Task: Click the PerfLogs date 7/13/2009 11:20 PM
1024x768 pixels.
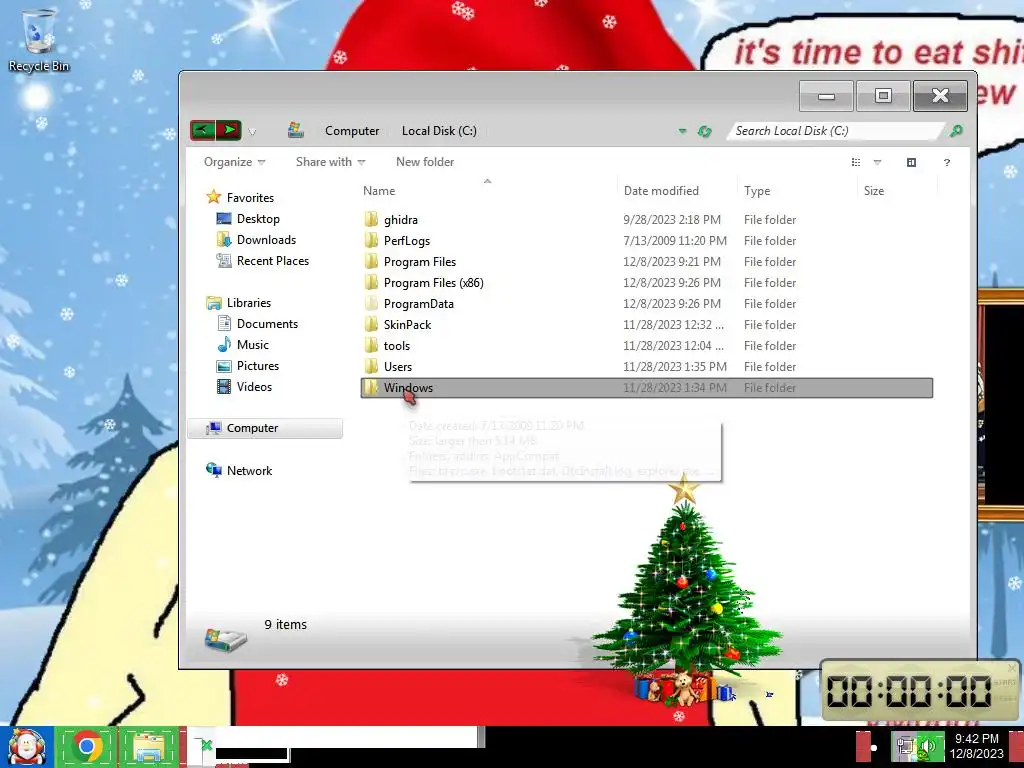Action: 675,241
